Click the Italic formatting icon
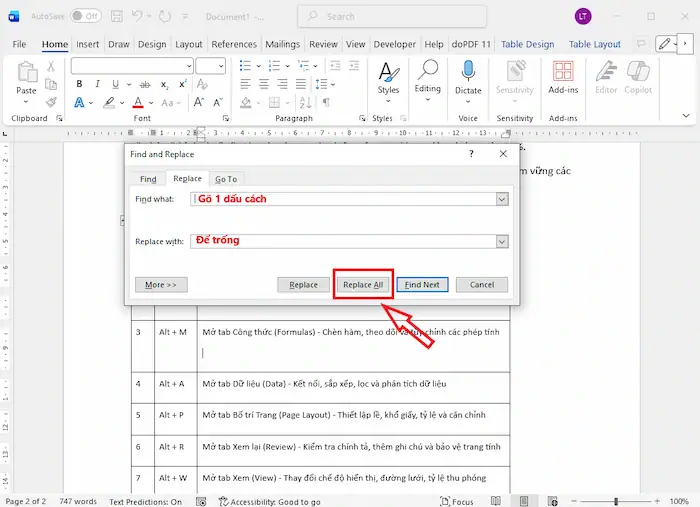Viewport: 700px width, 507px height. 97,84
